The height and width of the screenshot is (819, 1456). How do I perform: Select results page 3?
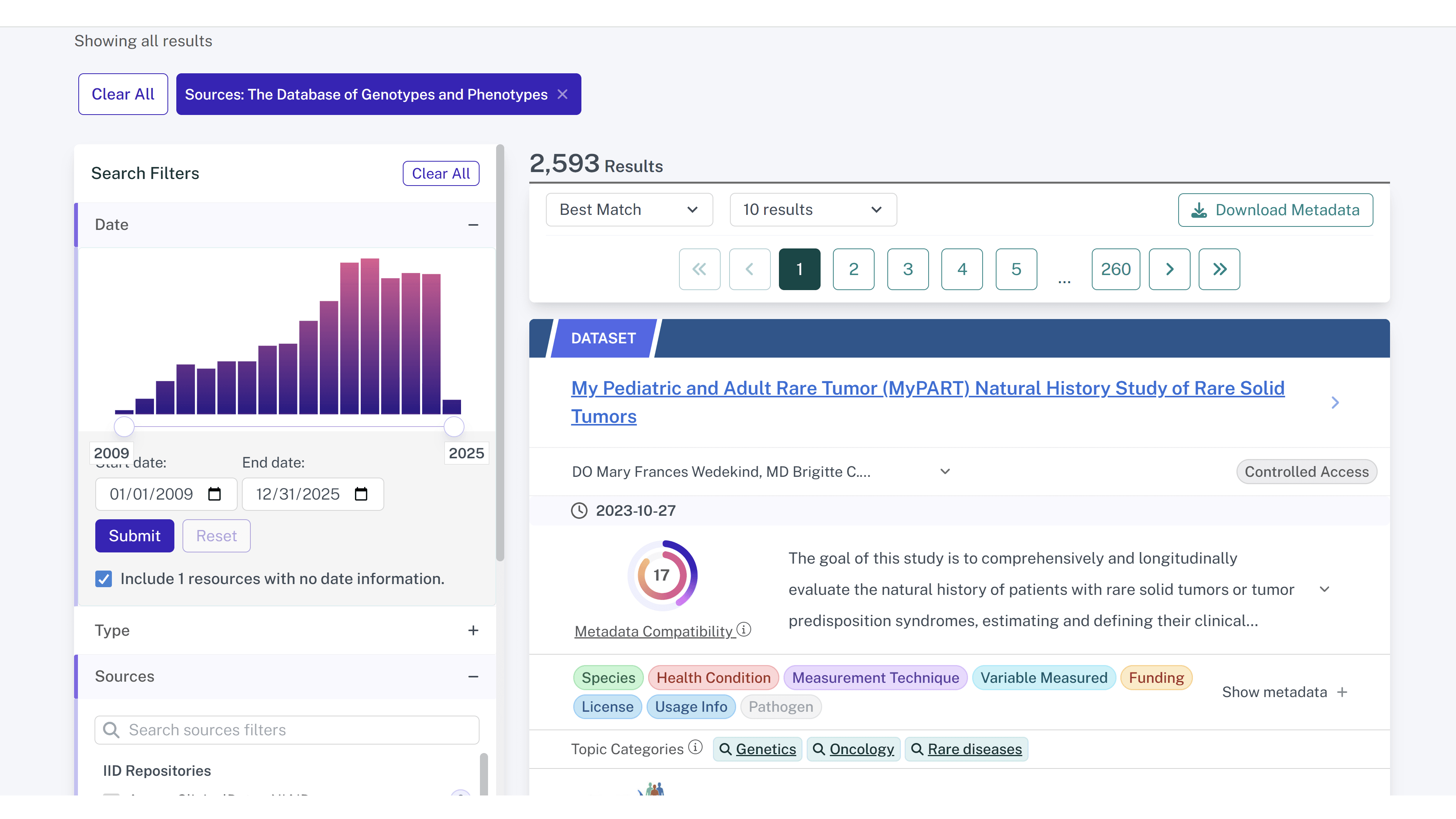(908, 269)
